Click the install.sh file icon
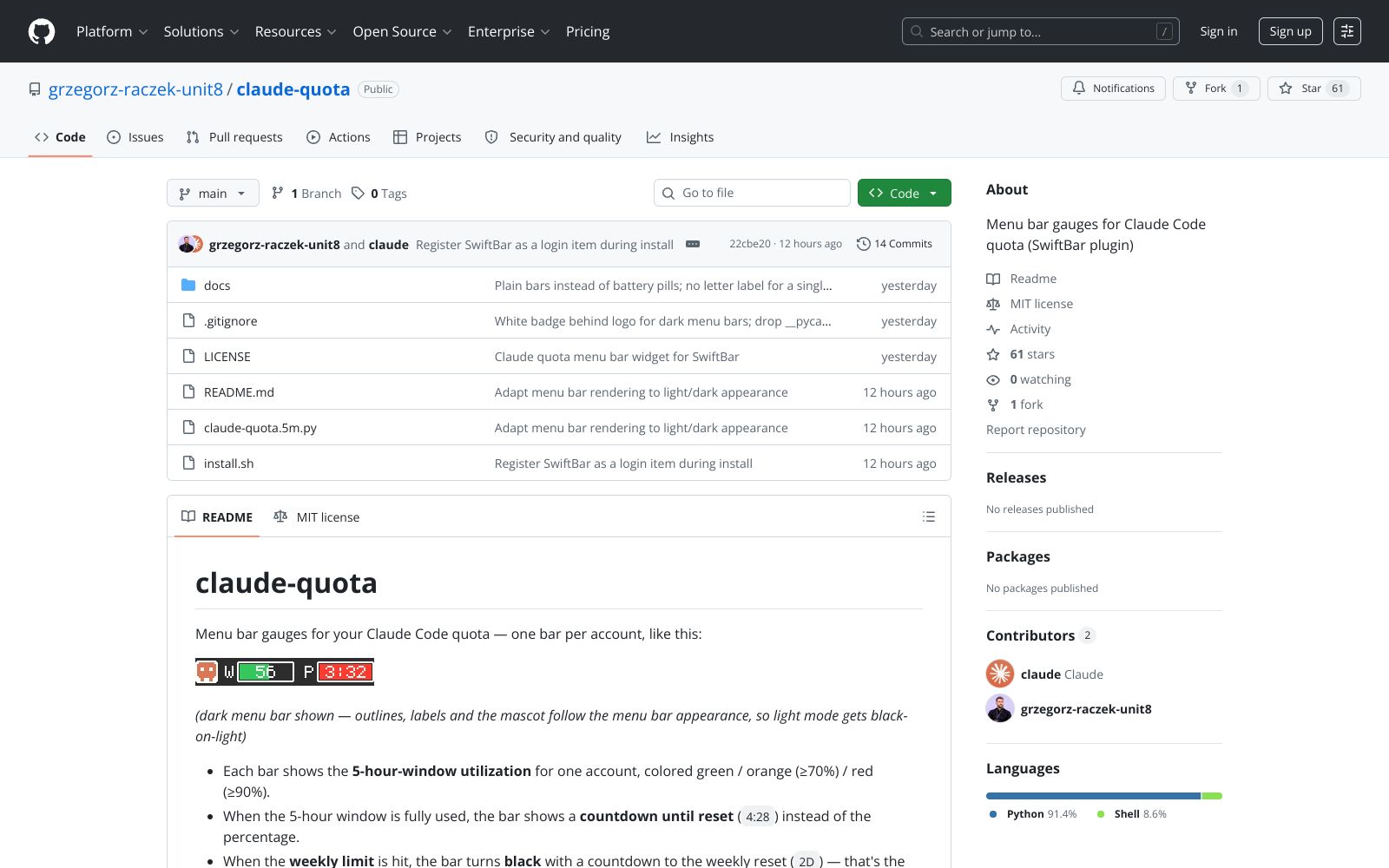Viewport: 1389px width, 868px height. pyautogui.click(x=188, y=463)
